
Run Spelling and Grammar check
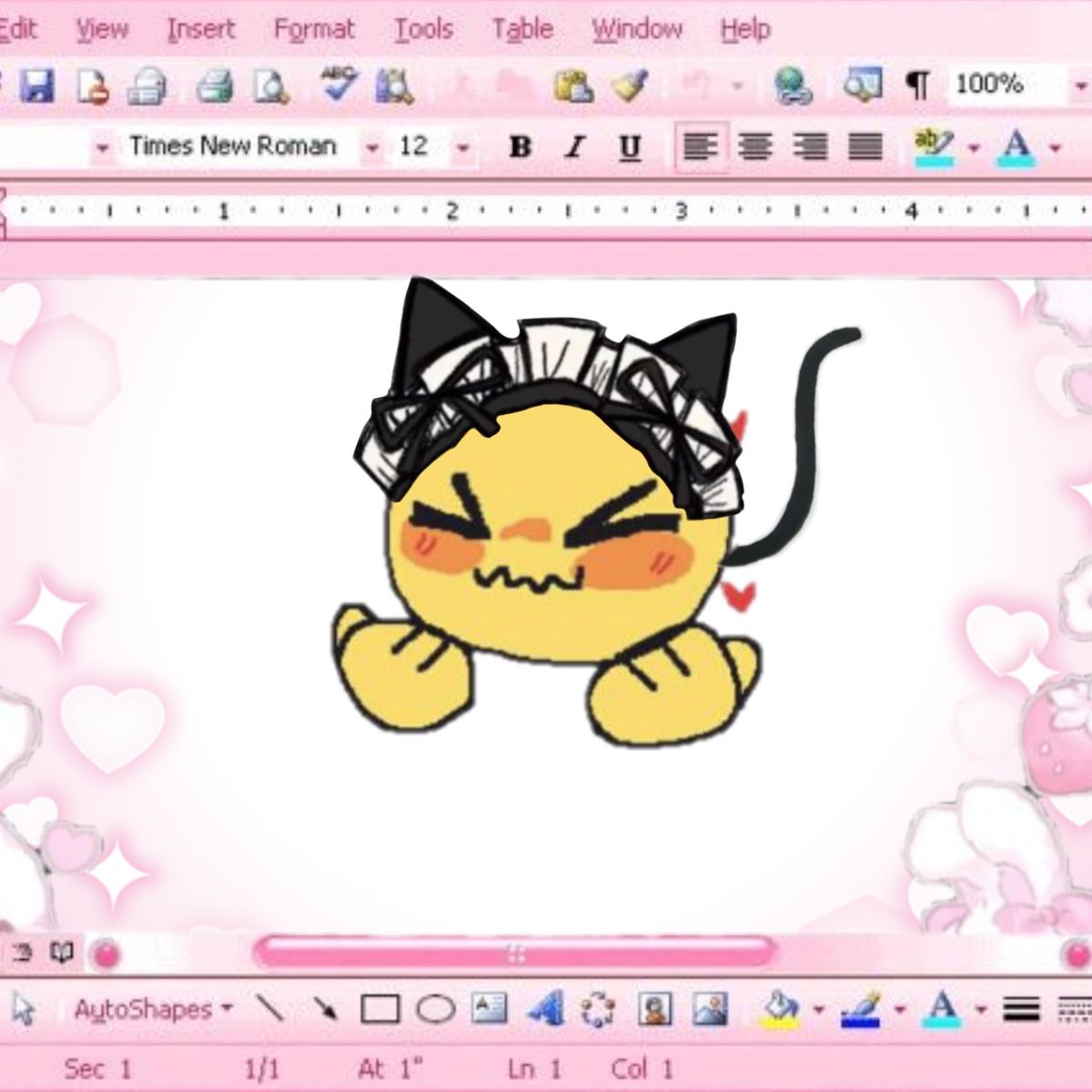point(339,84)
